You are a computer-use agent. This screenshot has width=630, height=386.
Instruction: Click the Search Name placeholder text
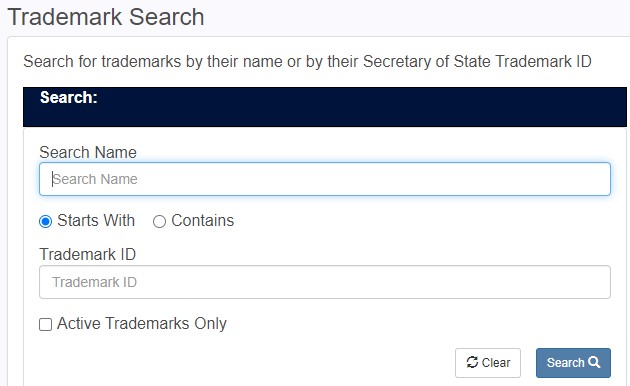coord(95,179)
